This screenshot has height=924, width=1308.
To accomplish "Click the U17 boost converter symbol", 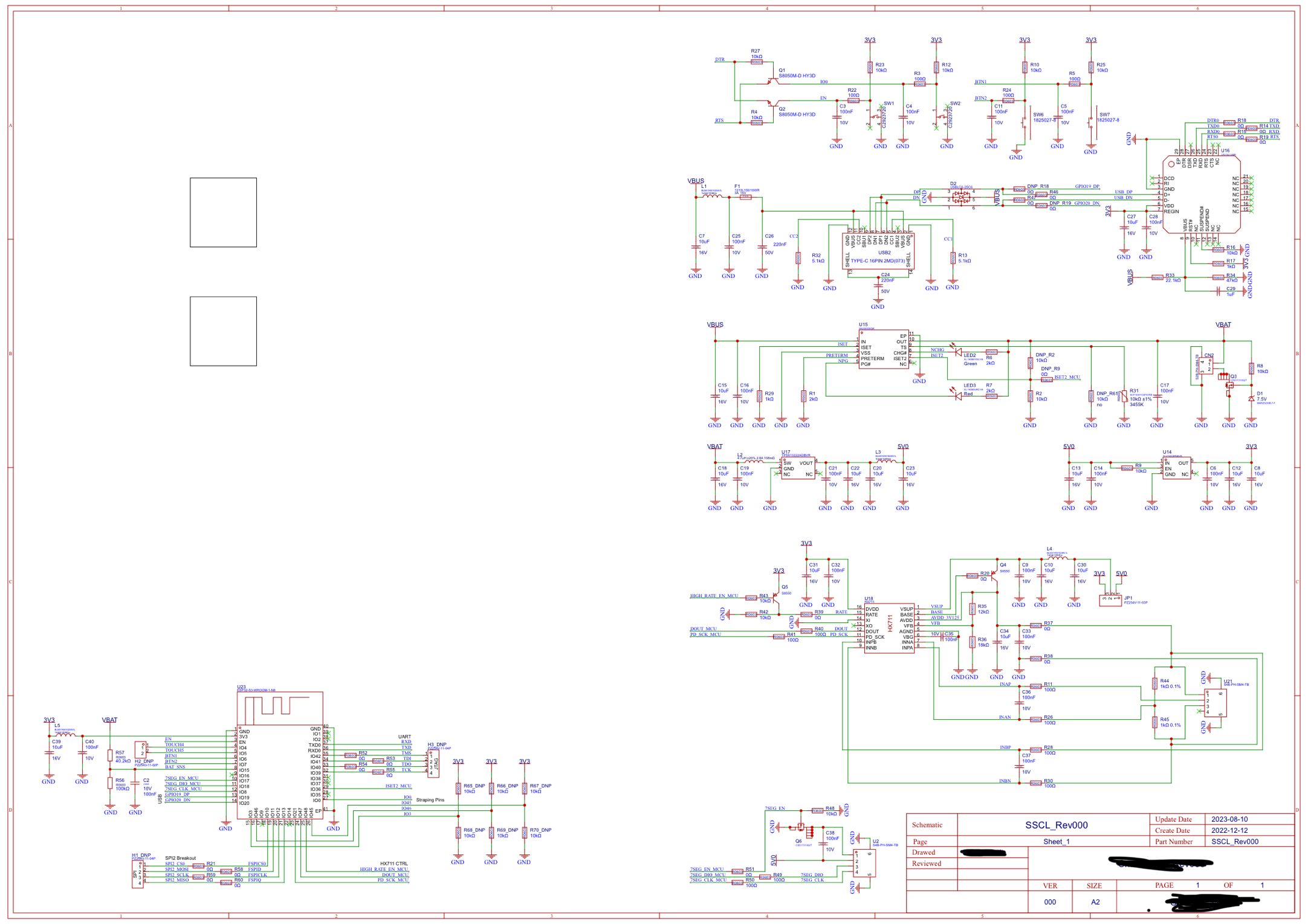I will 798,468.
